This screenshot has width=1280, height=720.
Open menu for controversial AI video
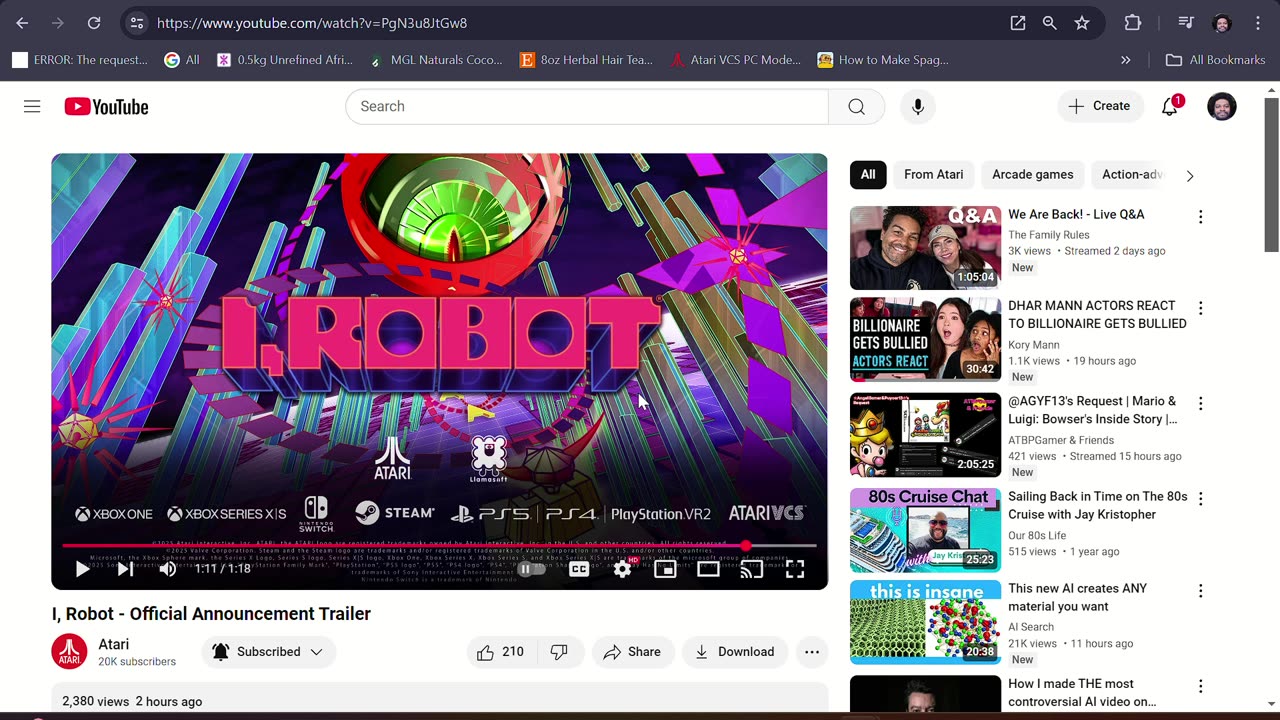(x=1200, y=686)
